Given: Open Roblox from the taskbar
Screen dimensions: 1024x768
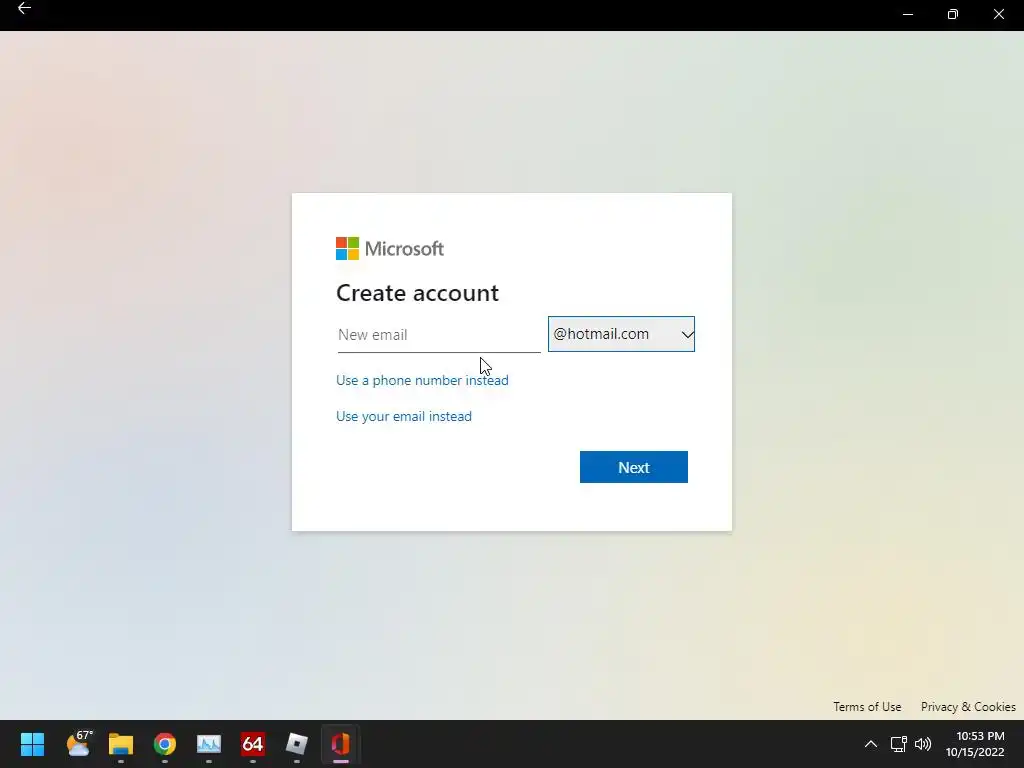Looking at the screenshot, I should pos(296,744).
